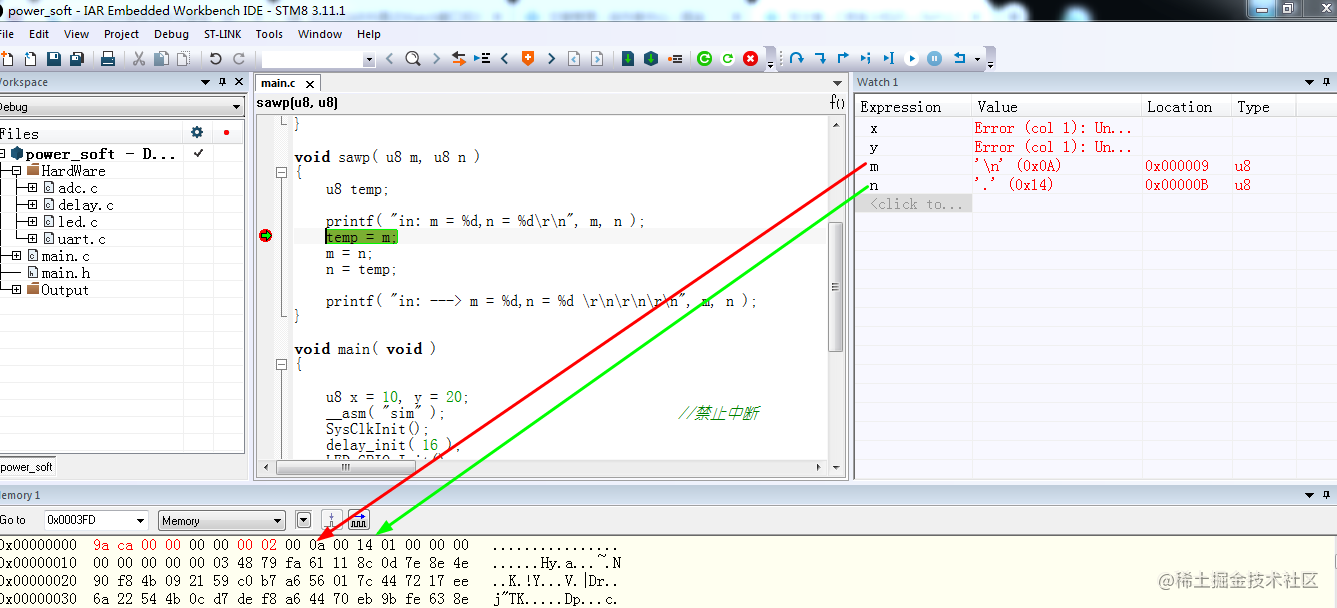Click the Copy toolbar icon
Screen dimensions: 1337x608
[160, 59]
